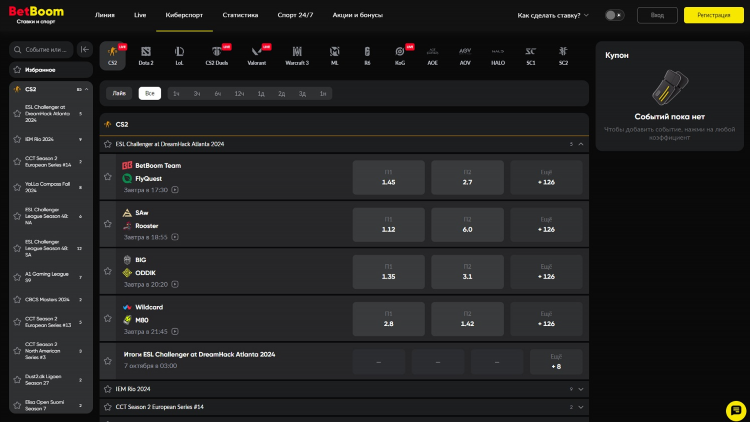Select the AOE game icon
The height and width of the screenshot is (422, 750).
(x=432, y=56)
